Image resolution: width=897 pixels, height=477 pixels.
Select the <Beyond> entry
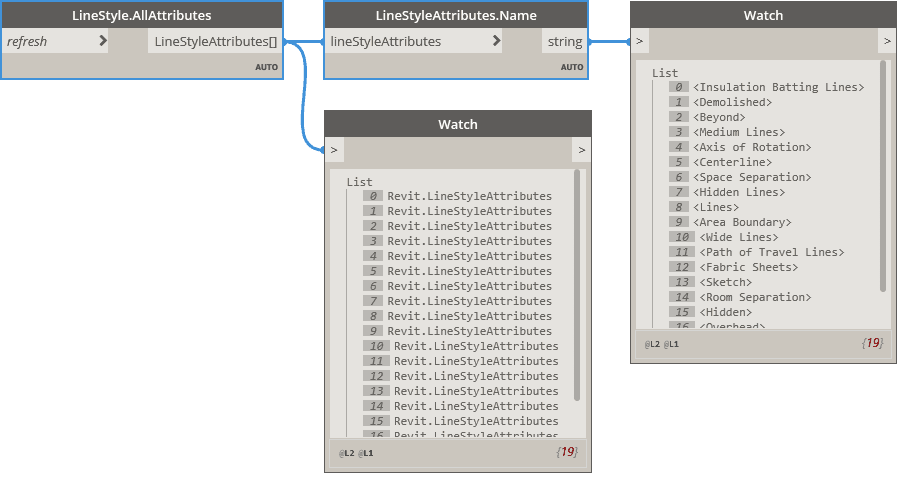point(719,117)
